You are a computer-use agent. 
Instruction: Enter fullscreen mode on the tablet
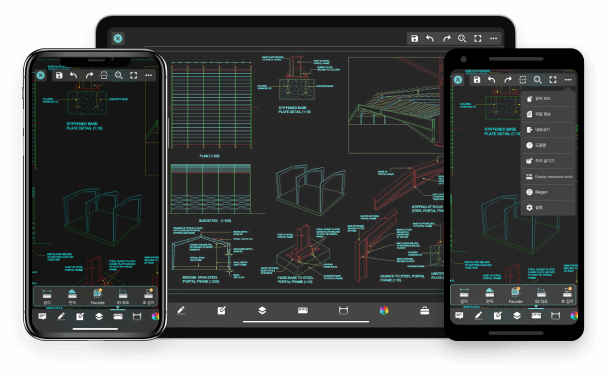point(478,38)
